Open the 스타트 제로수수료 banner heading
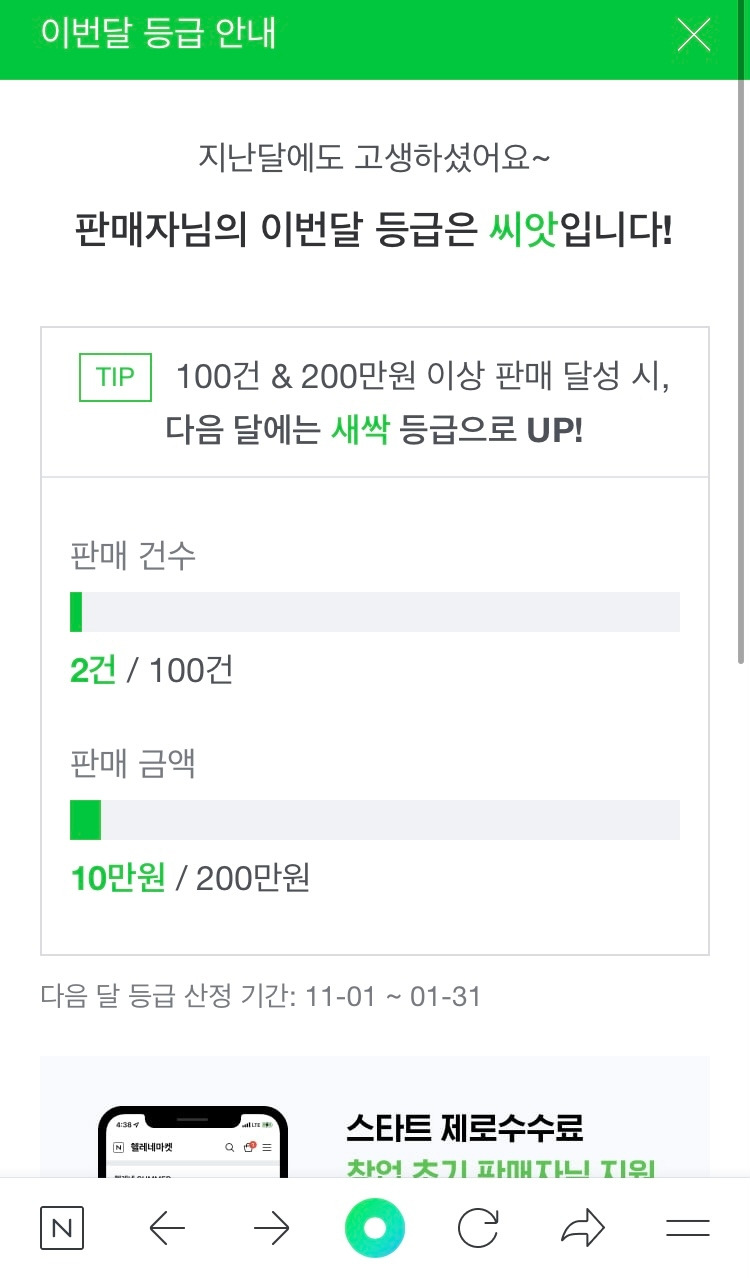The height and width of the screenshot is (1278, 750). 464,1128
